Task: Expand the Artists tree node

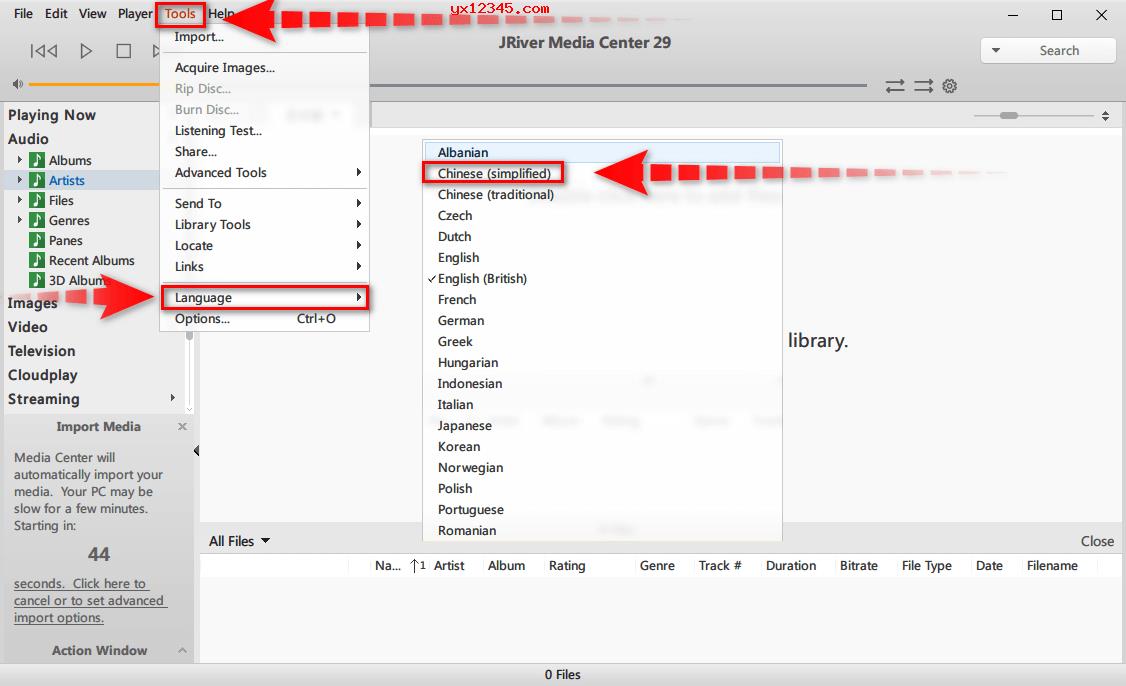Action: click(19, 180)
